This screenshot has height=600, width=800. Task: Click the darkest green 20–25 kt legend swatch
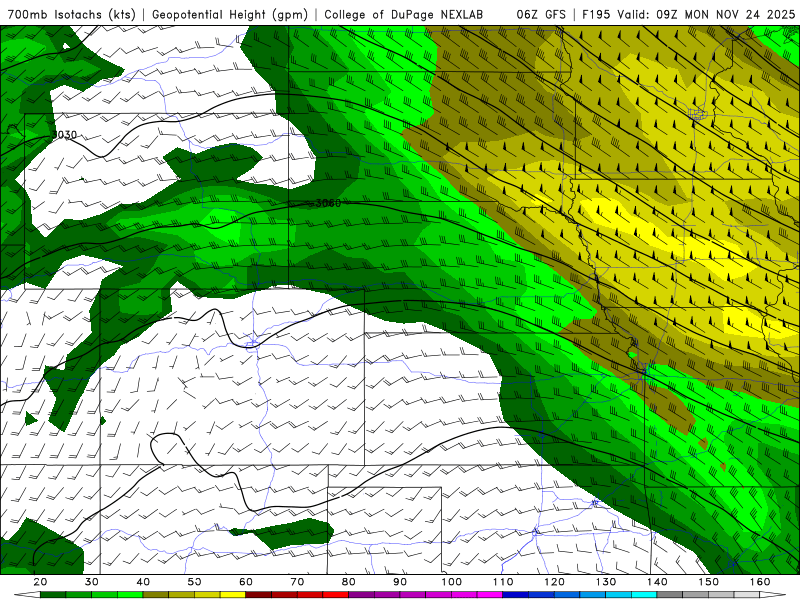53,595
